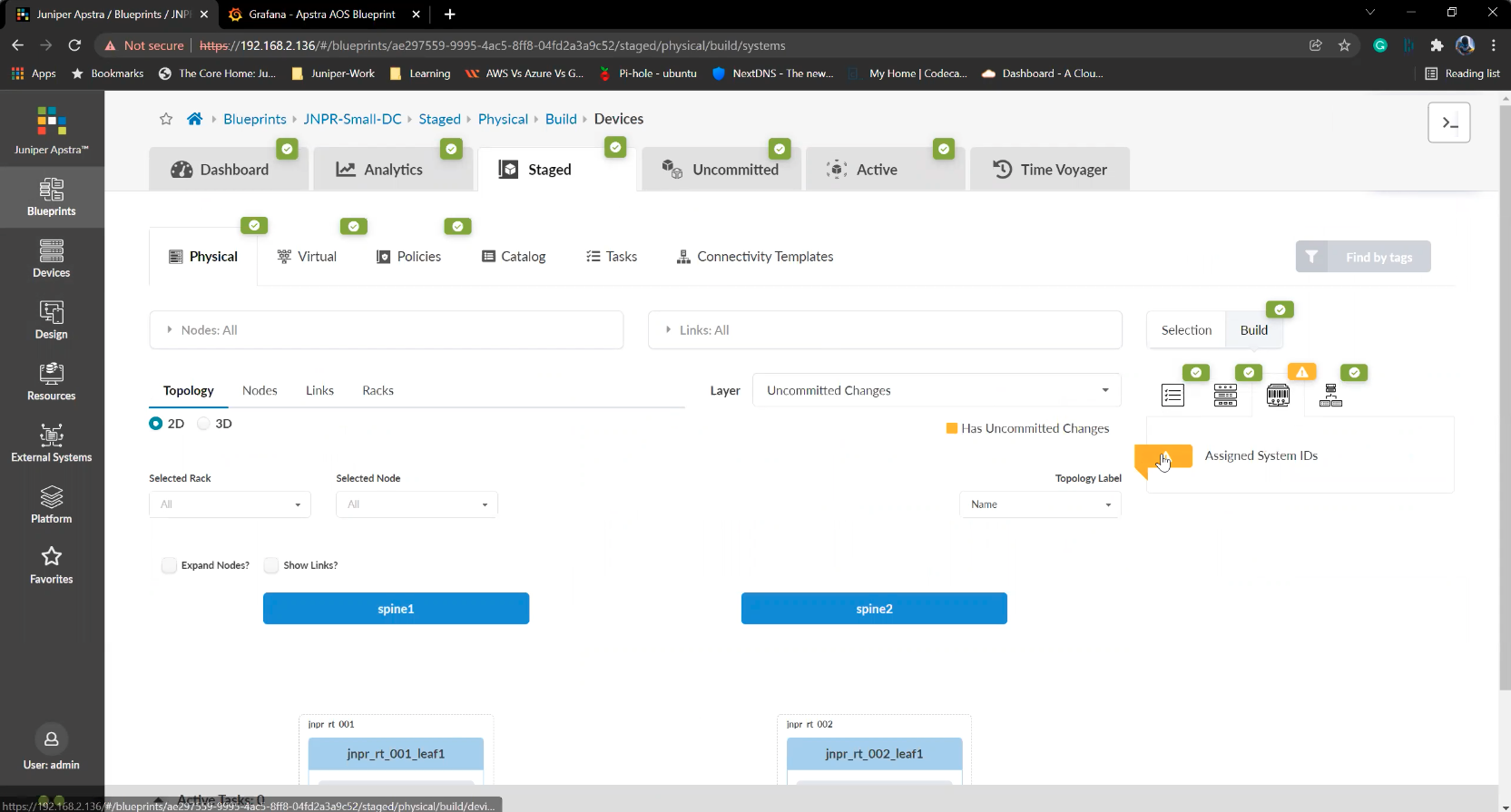Open the build list view icon
This screenshot has width=1511, height=812.
click(x=1172, y=395)
